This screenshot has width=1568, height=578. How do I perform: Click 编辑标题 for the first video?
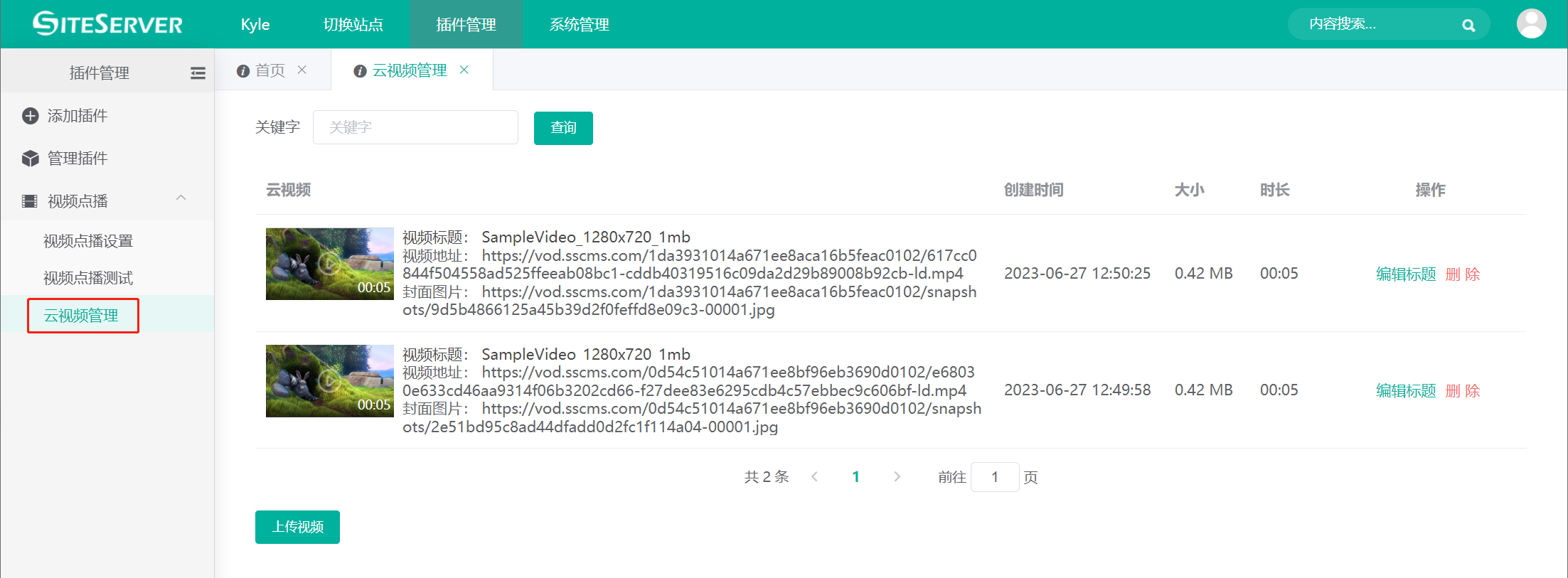tap(1405, 274)
